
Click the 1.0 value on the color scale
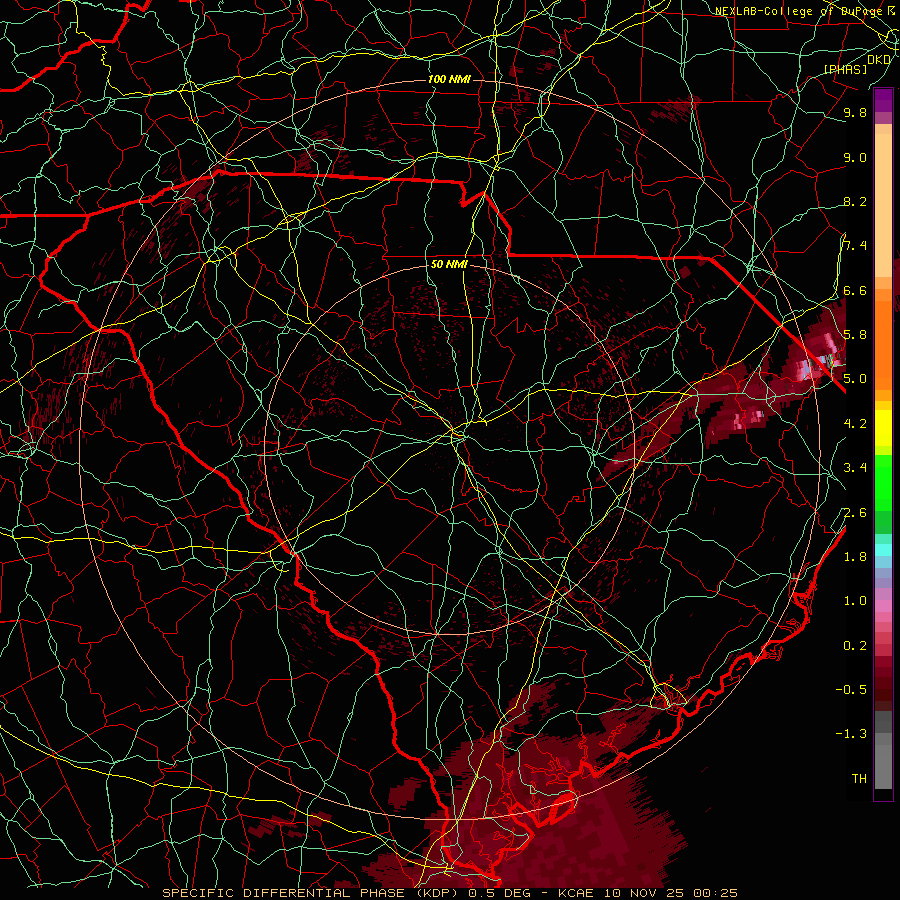point(855,601)
